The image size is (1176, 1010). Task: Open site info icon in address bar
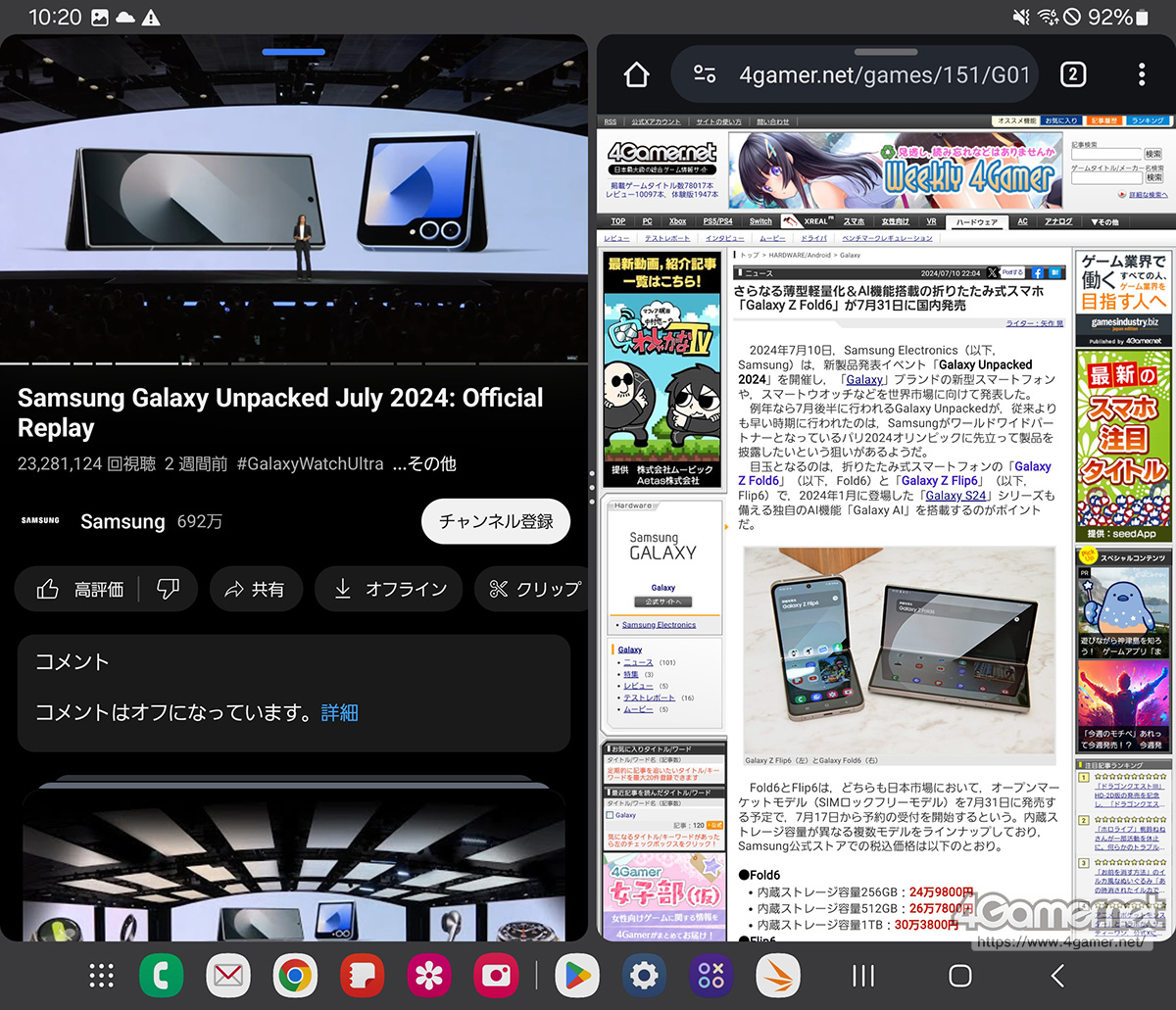(704, 75)
